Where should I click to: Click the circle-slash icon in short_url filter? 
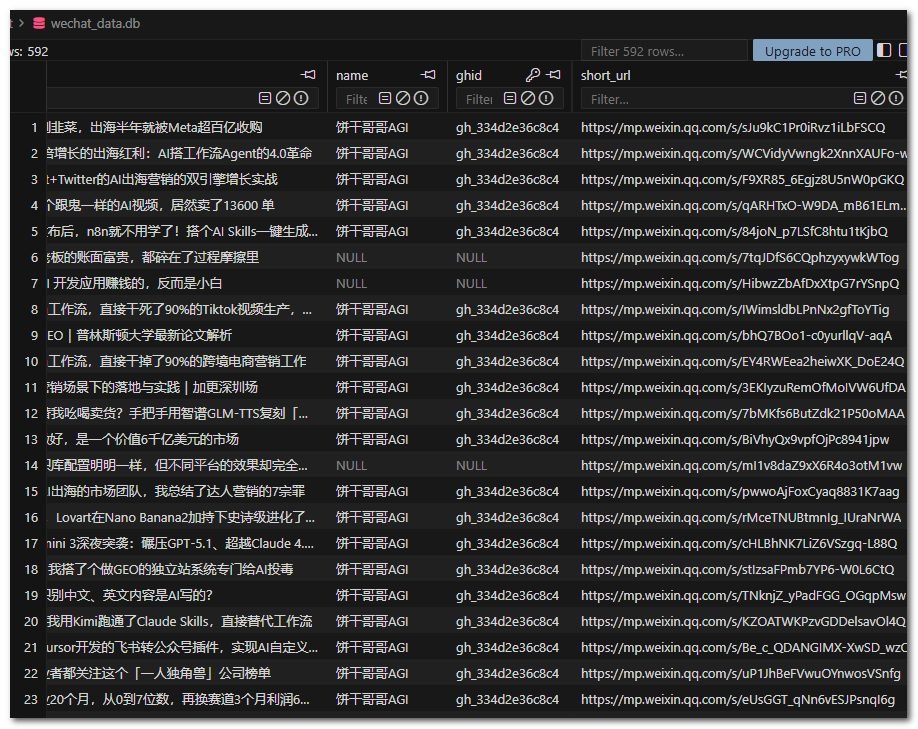click(878, 98)
